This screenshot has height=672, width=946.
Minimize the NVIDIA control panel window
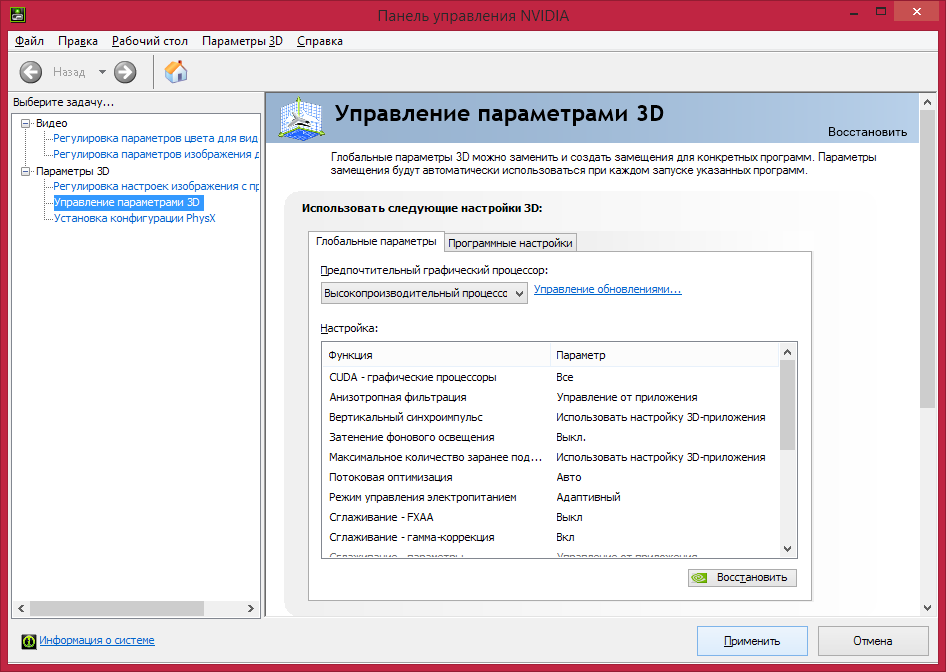point(854,13)
